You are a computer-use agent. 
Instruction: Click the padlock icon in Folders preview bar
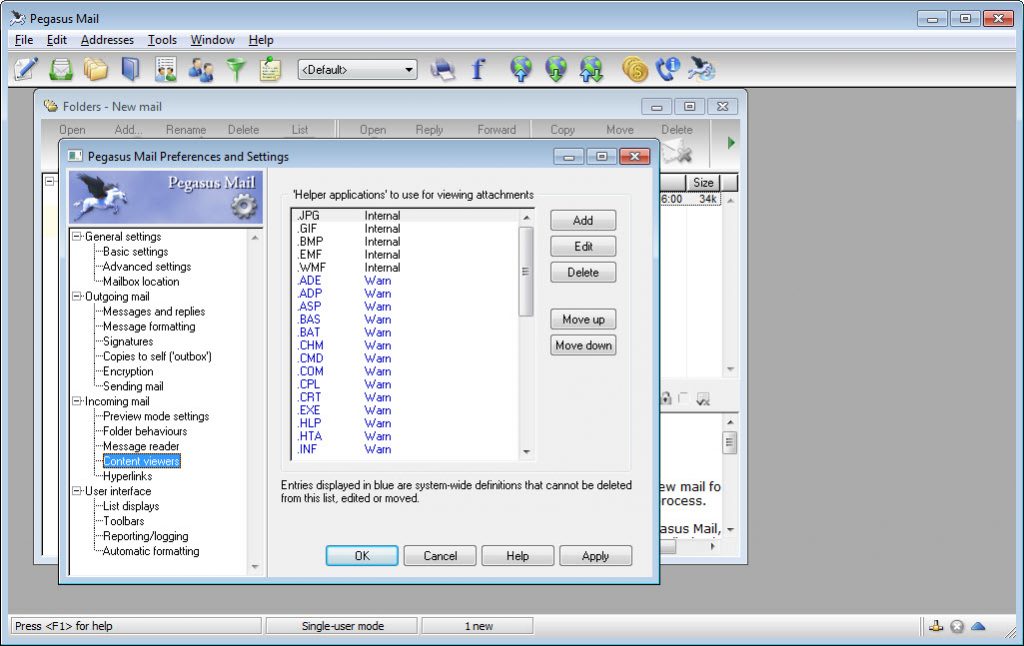(665, 398)
